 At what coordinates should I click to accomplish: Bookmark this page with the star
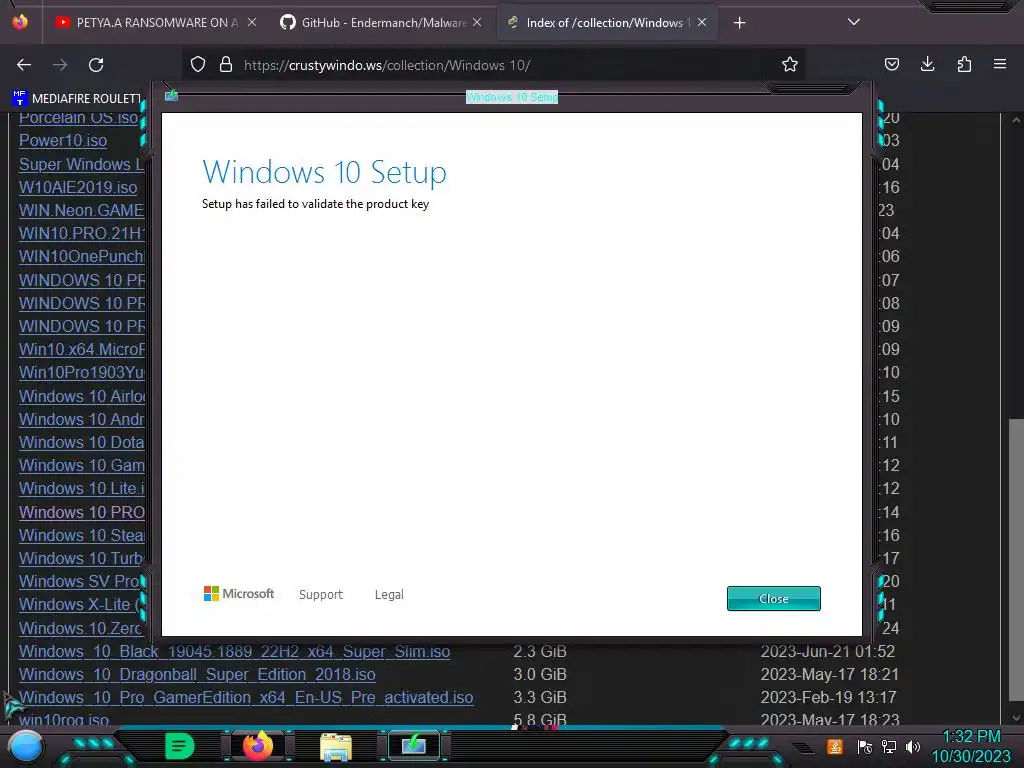(x=790, y=64)
